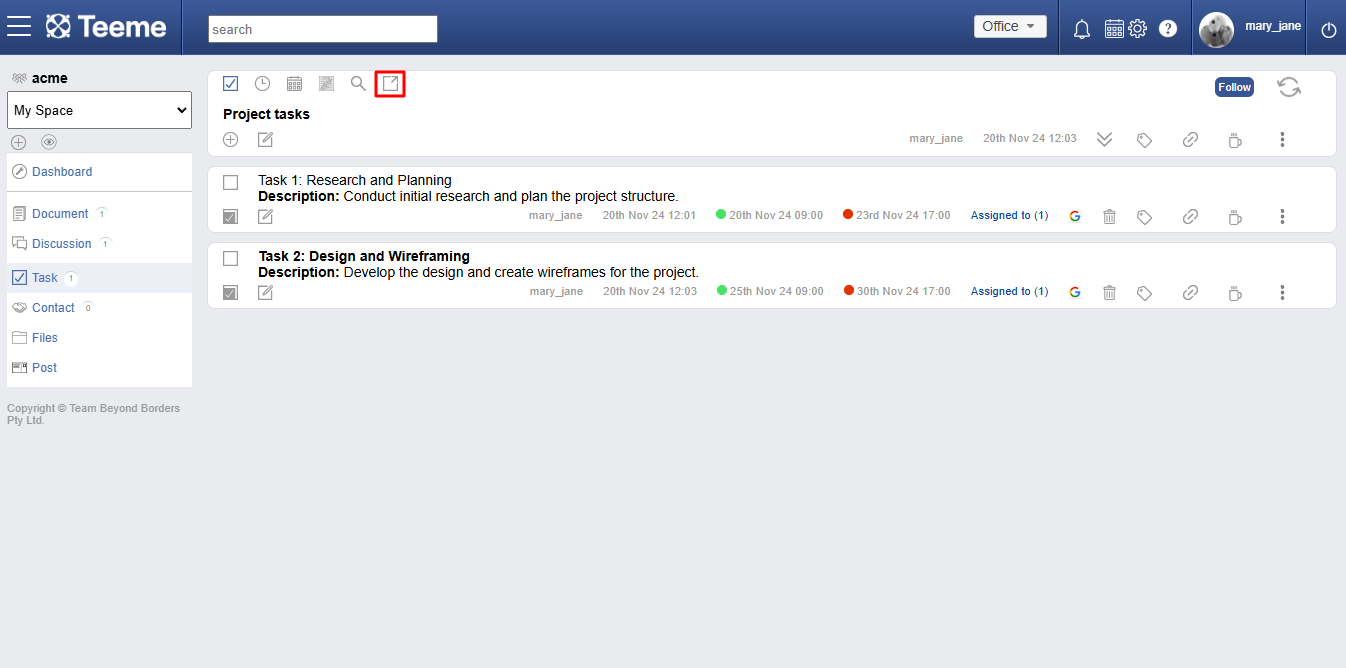Click the acme workspace name
This screenshot has width=1346, height=668.
point(50,78)
